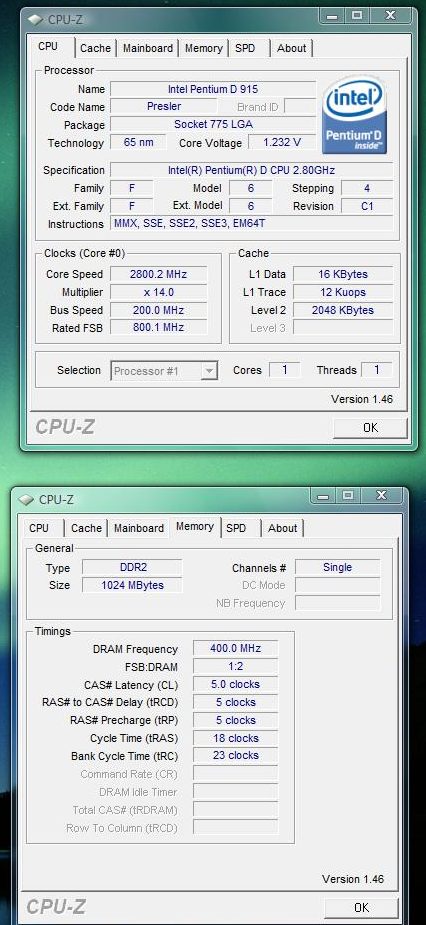Click the L1 Data value '16 KBytes'

point(343,274)
